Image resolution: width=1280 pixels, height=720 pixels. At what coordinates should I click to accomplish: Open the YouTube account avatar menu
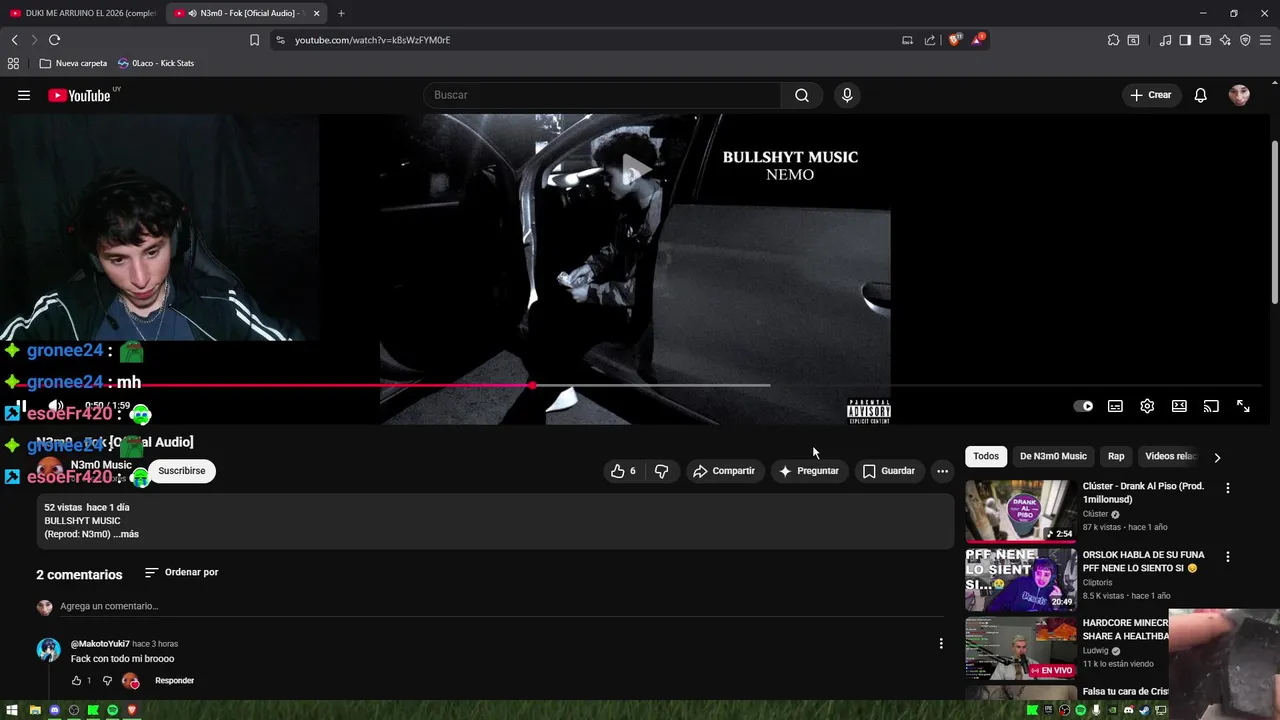[x=1239, y=95]
